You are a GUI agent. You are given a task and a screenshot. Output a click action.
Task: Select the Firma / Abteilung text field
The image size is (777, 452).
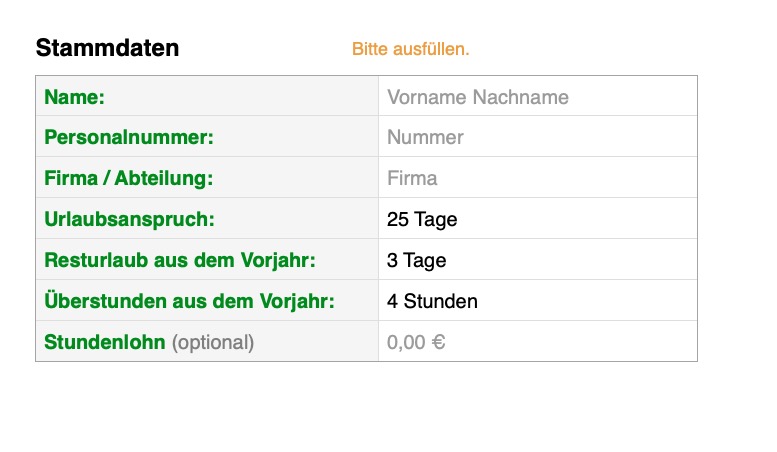537,179
